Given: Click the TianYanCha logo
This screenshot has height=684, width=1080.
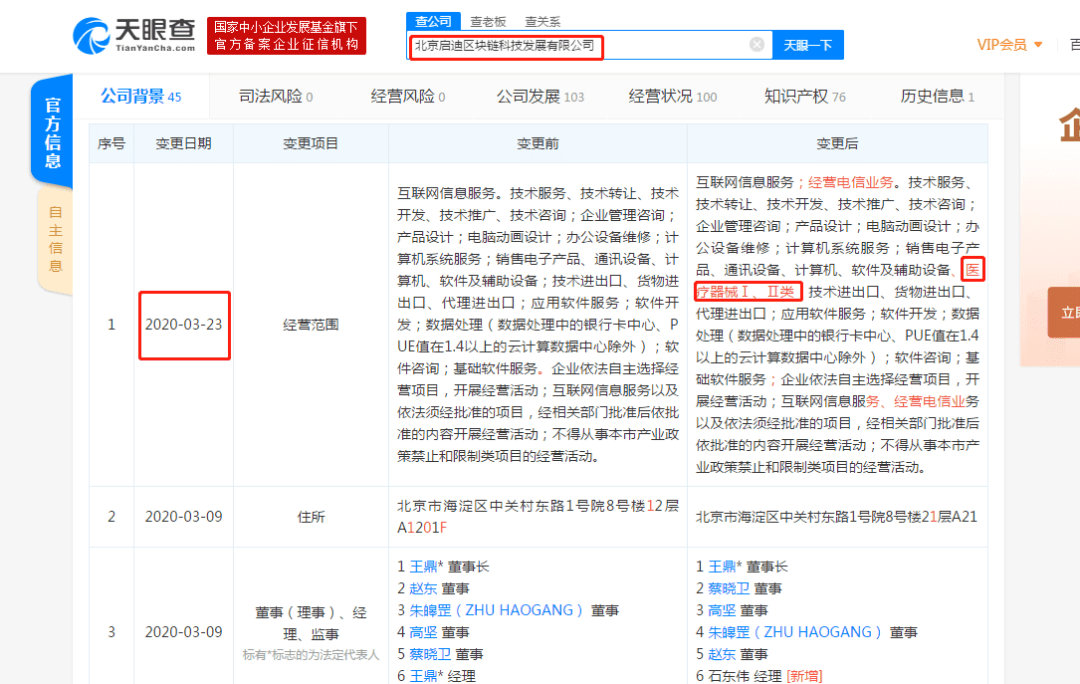Looking at the screenshot, I should 134,36.
